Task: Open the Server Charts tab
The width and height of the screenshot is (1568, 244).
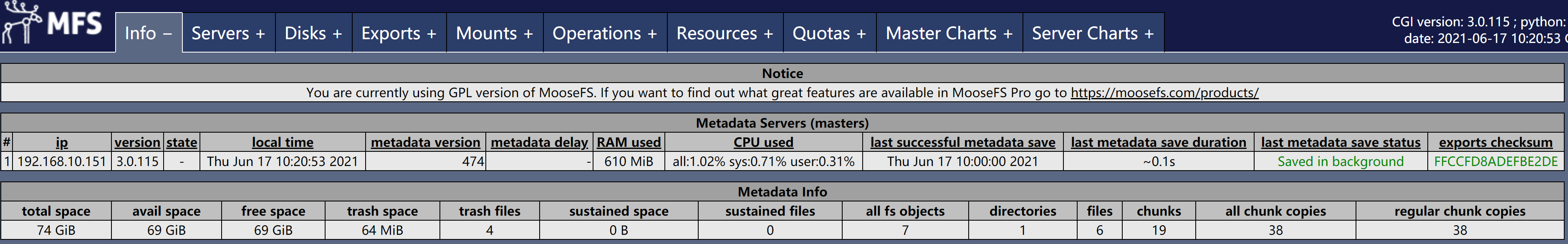Action: pos(1093,33)
